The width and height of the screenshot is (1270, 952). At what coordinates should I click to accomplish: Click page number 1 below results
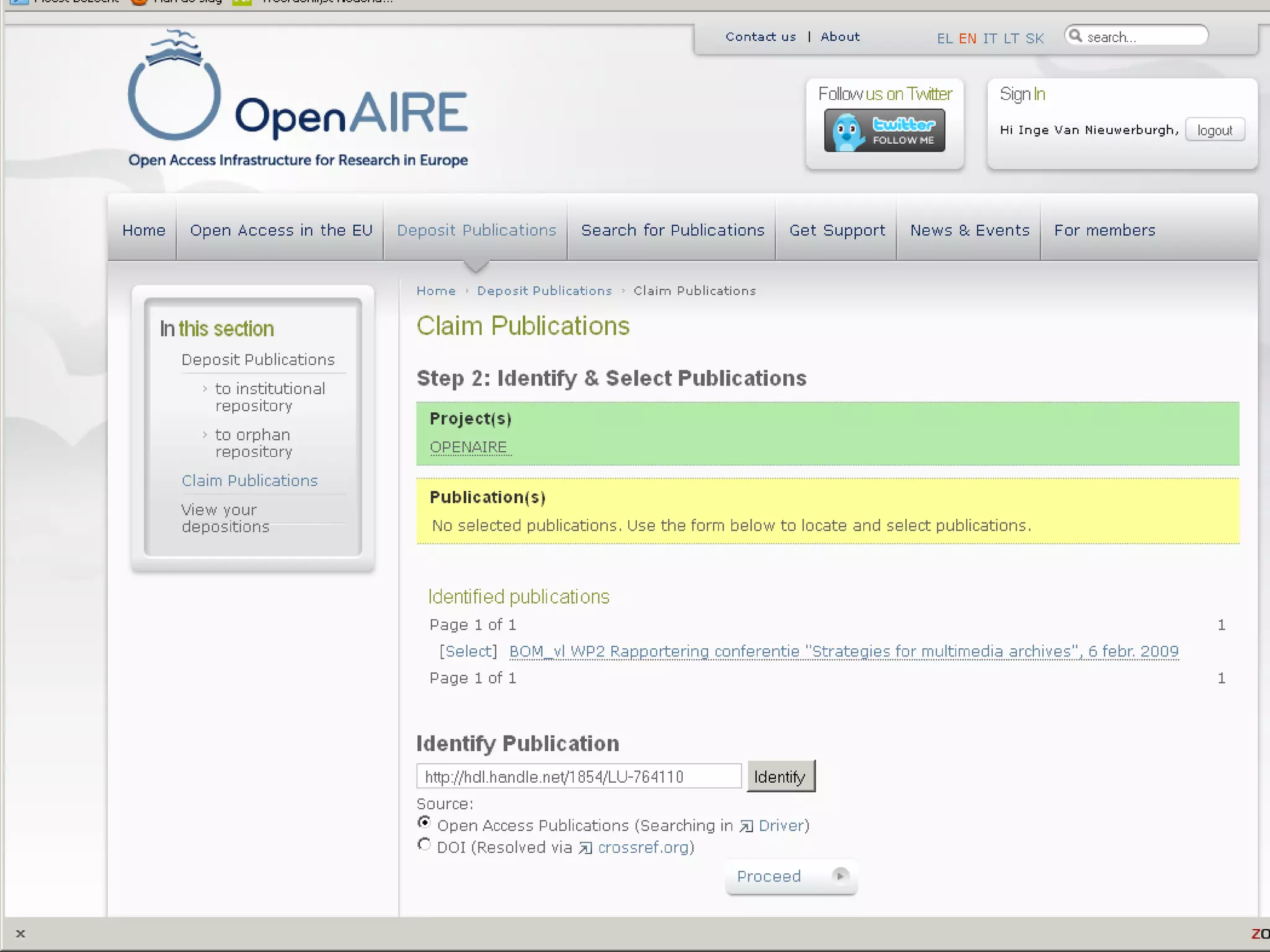[x=1221, y=678]
